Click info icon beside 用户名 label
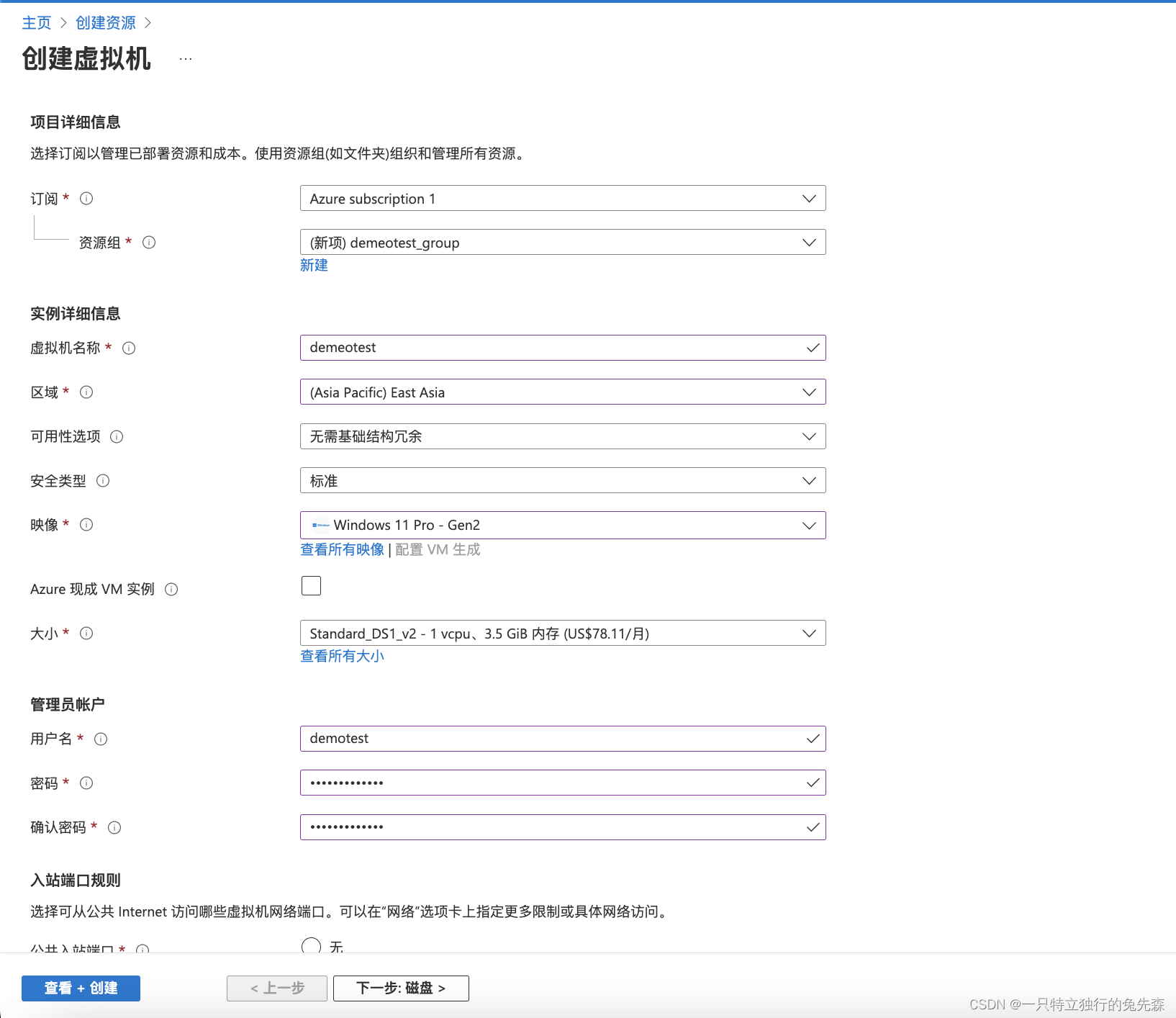The height and width of the screenshot is (1018, 1176). pyautogui.click(x=101, y=739)
